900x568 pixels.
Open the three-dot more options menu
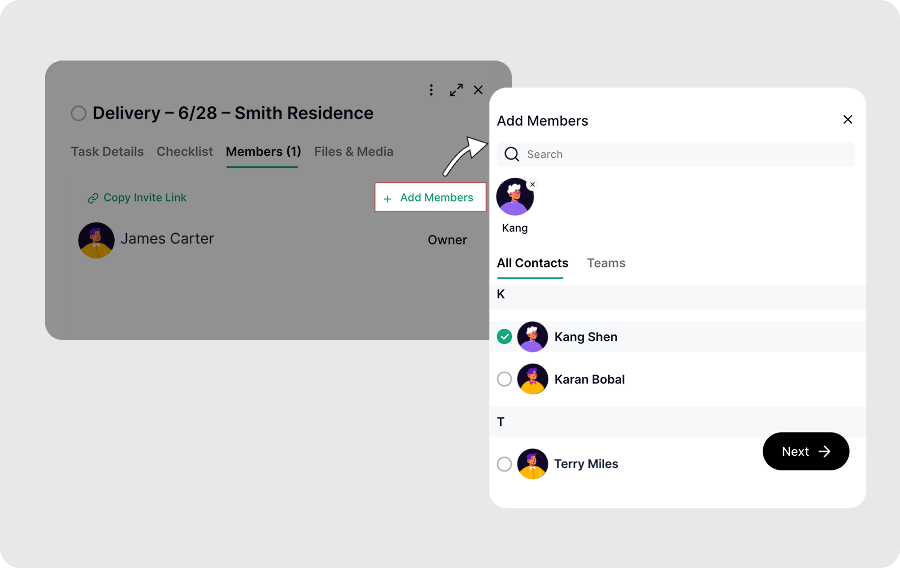(x=431, y=90)
